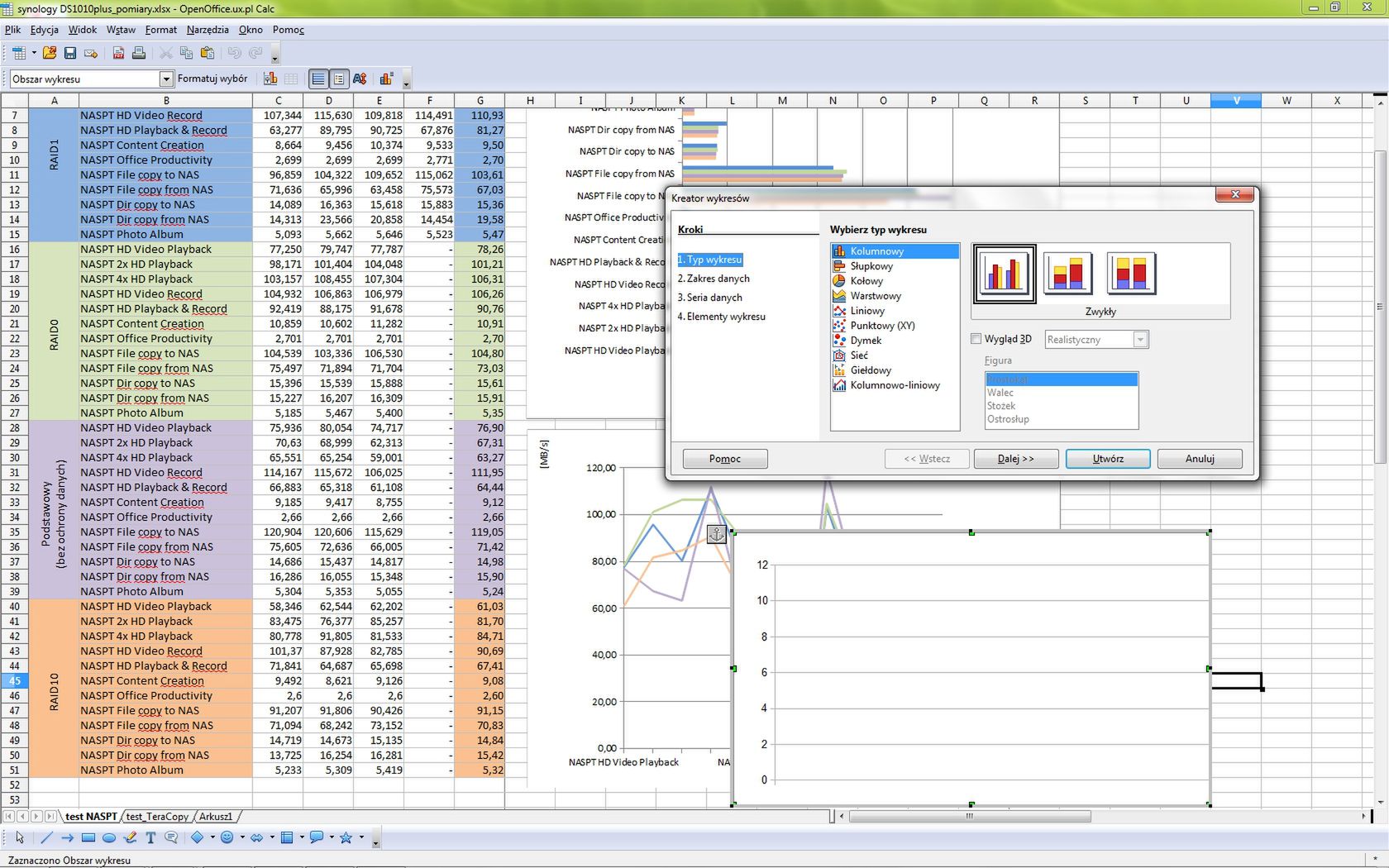Select the Line with arrow tool

tap(68, 838)
